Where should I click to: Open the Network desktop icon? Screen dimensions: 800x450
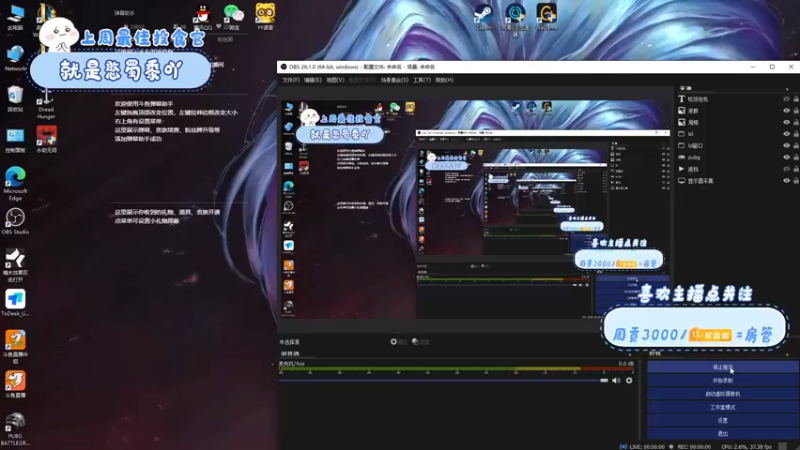point(15,58)
